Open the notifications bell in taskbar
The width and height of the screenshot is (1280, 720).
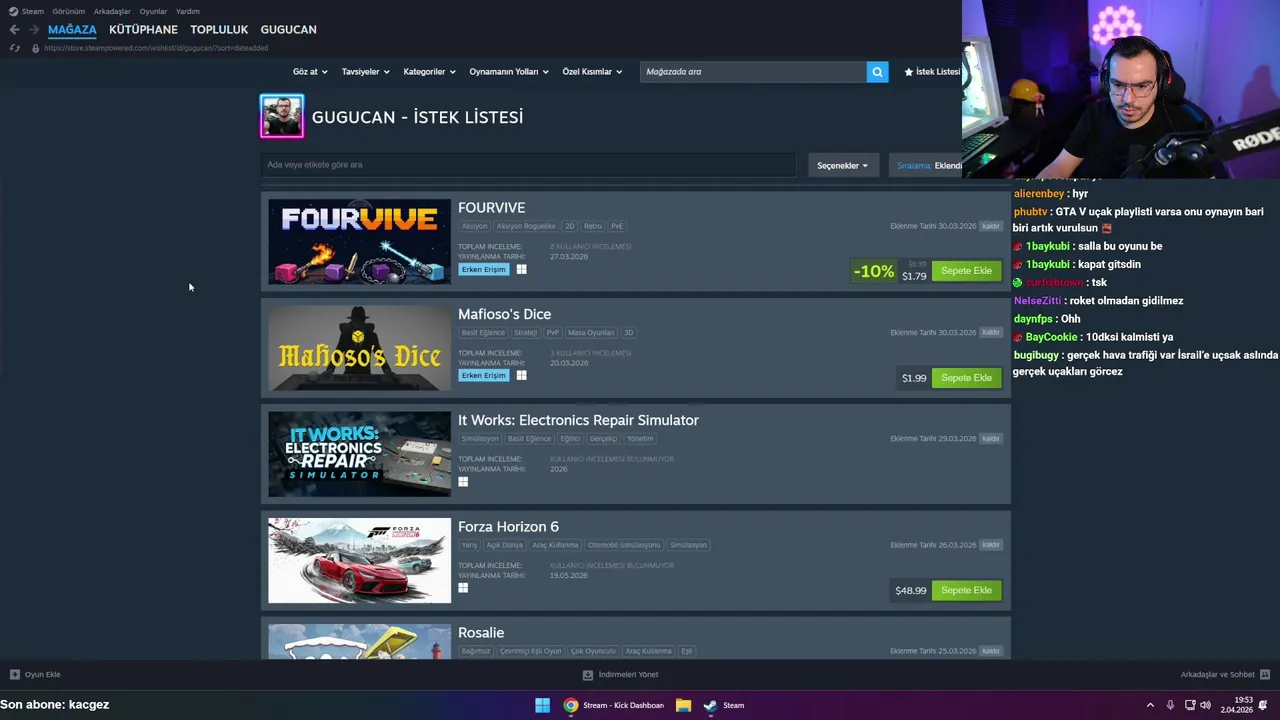click(x=1263, y=705)
